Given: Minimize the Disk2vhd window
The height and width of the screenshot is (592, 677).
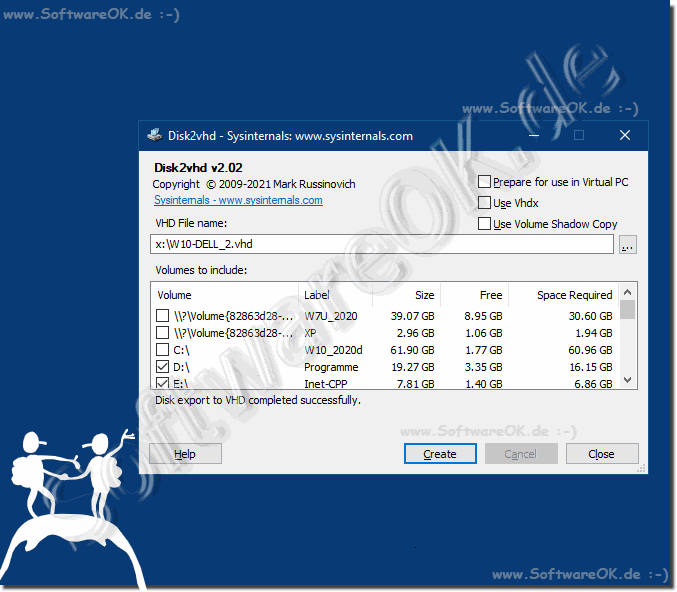Looking at the screenshot, I should pyautogui.click(x=534, y=136).
